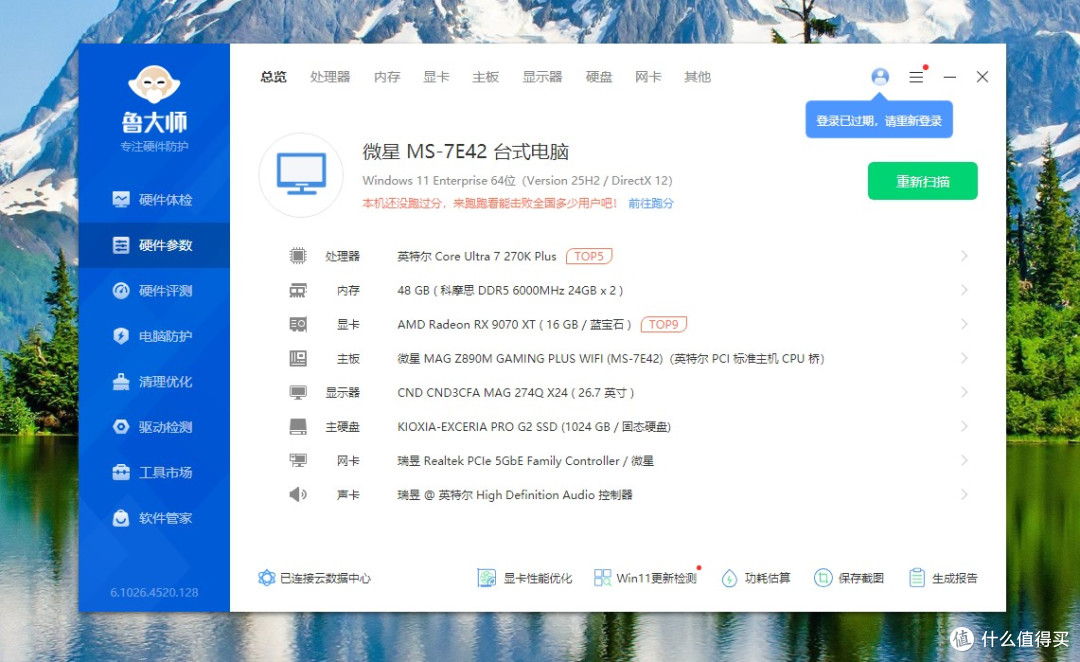The height and width of the screenshot is (662, 1080).
Task: Click 已连接云数据中心 cloud status
Action: pos(314,578)
